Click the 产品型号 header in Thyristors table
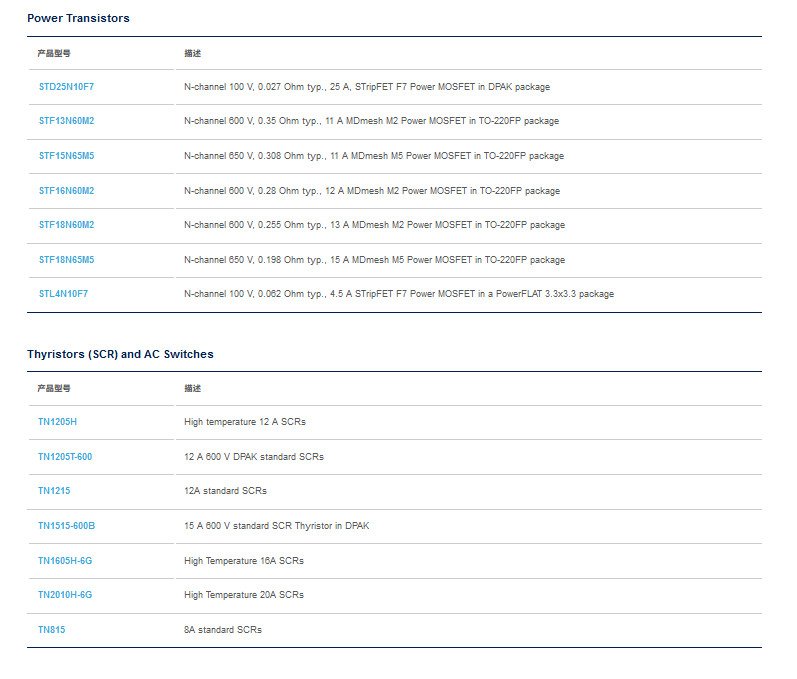This screenshot has width=797, height=679. [54, 388]
